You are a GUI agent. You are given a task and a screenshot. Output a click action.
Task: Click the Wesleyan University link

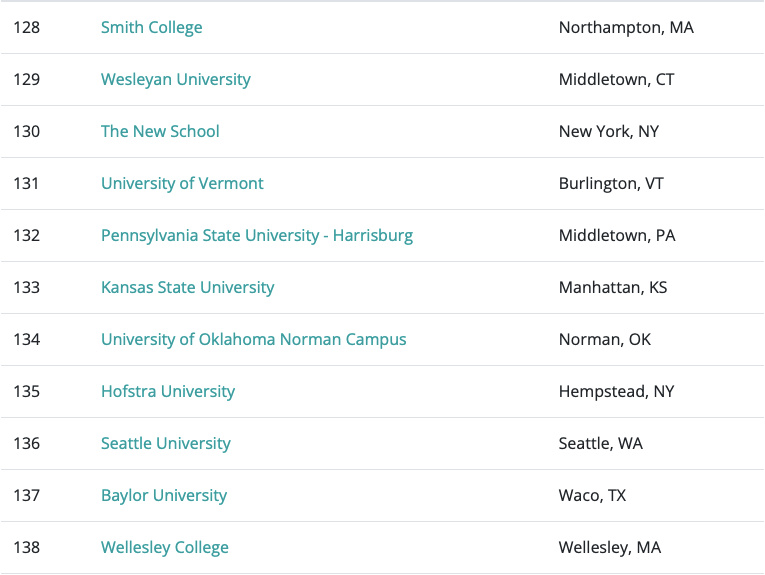click(175, 80)
